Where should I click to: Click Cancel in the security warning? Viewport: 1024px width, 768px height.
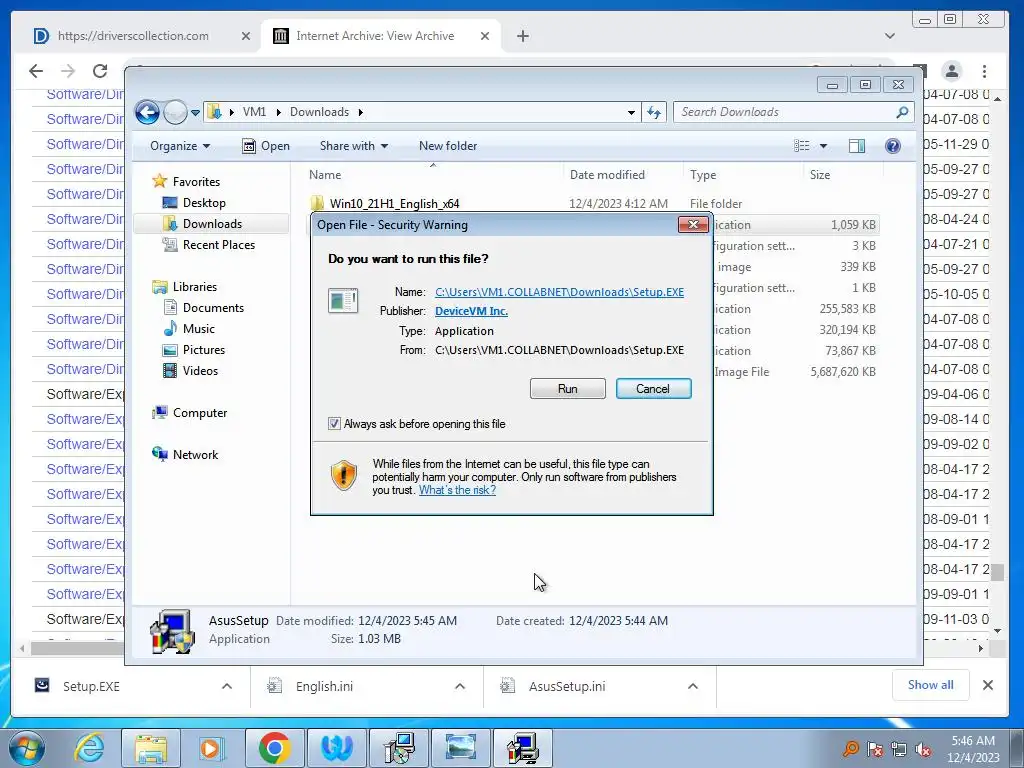[653, 389]
